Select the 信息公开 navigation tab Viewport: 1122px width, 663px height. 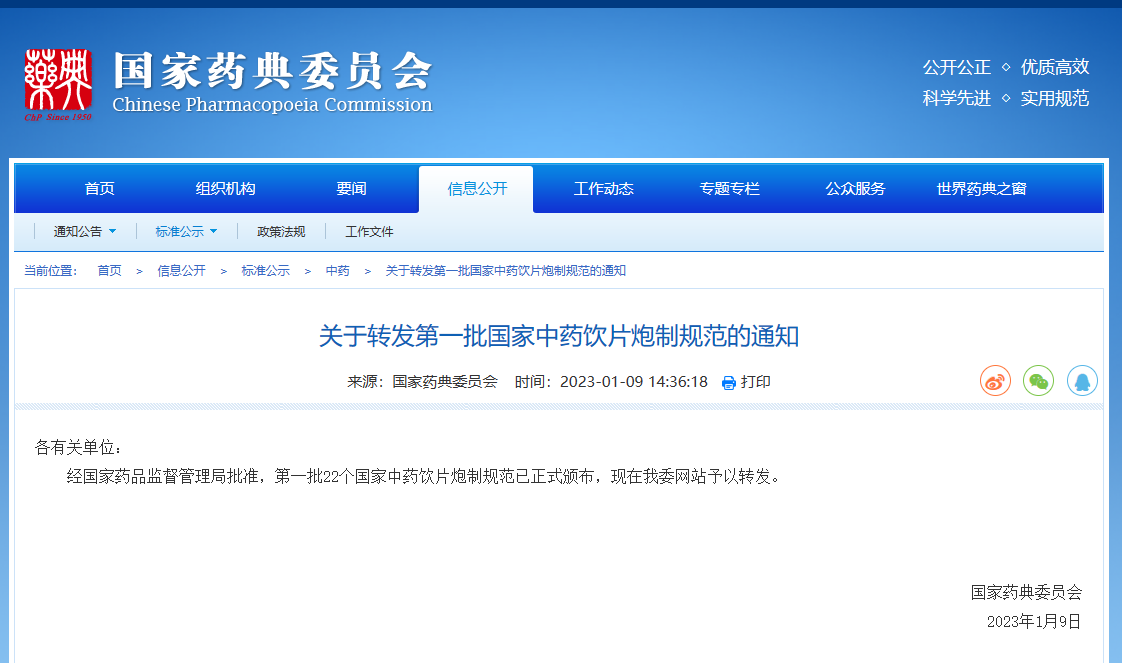click(477, 189)
